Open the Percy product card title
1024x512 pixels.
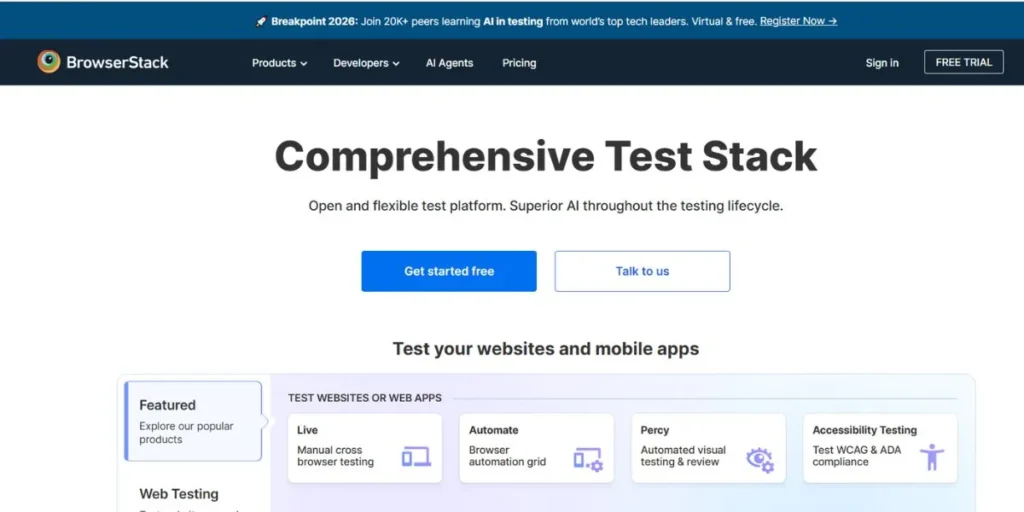[x=655, y=430]
